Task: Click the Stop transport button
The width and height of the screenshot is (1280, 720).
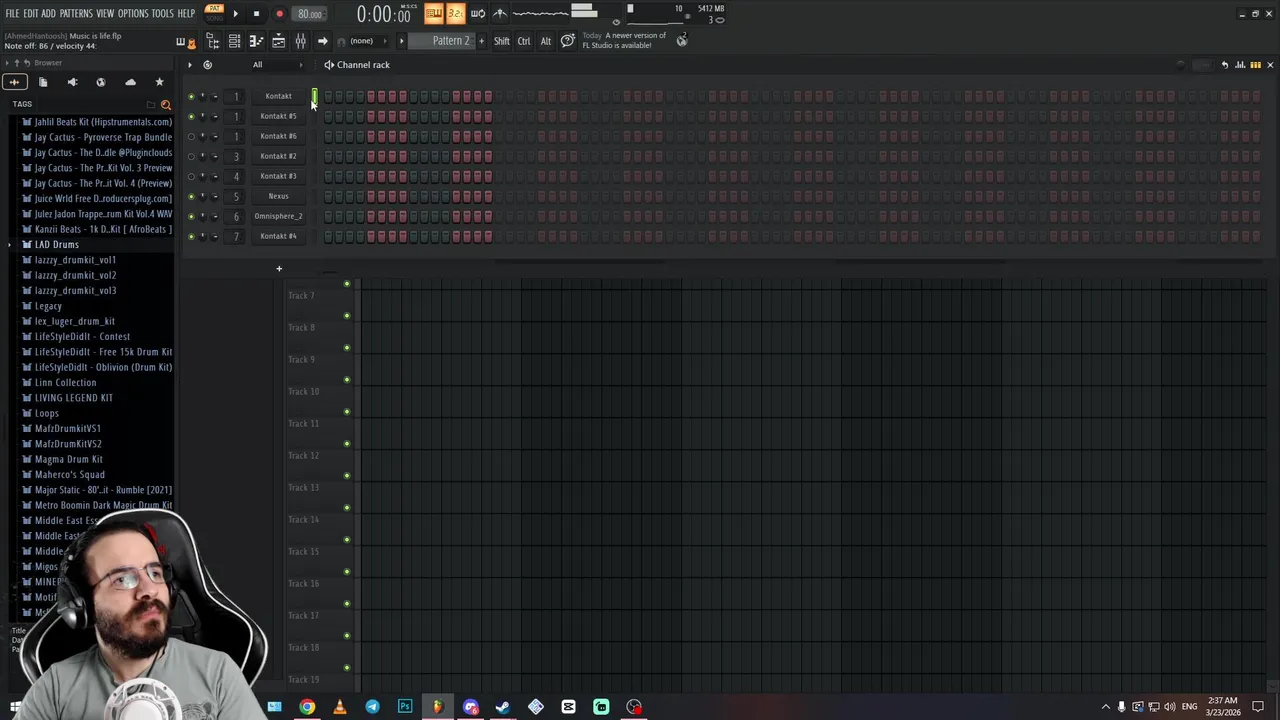Action: click(x=256, y=14)
